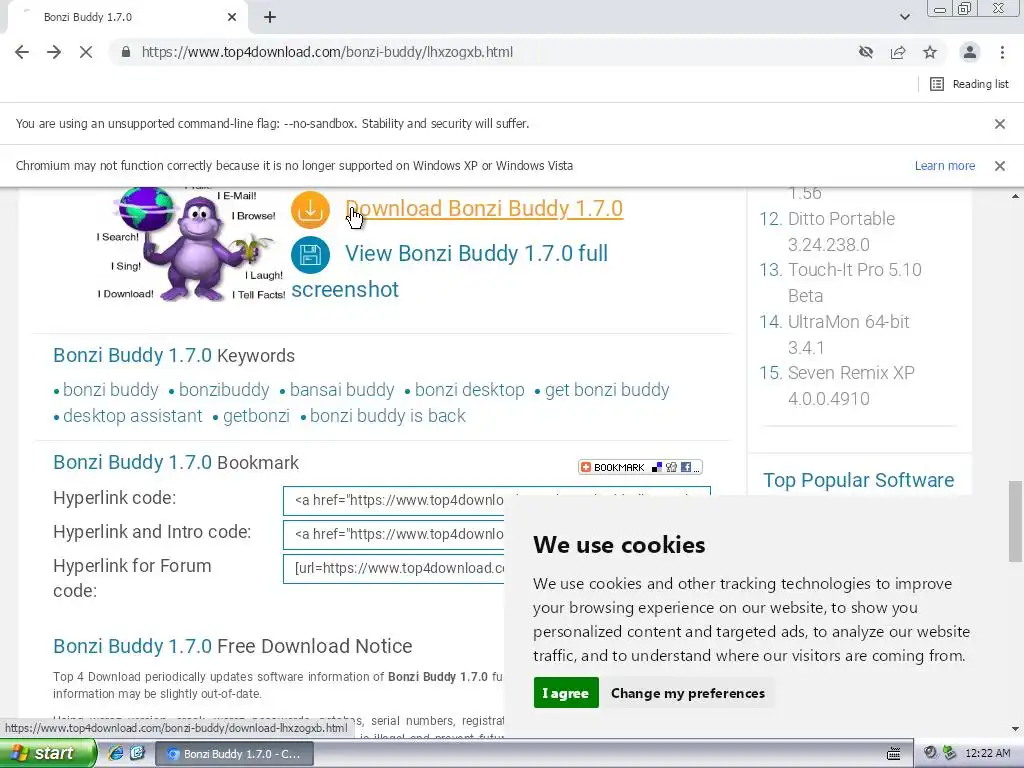The image size is (1024, 768).
Task: Click the Hyperlink for Forum code field
Action: click(394, 569)
